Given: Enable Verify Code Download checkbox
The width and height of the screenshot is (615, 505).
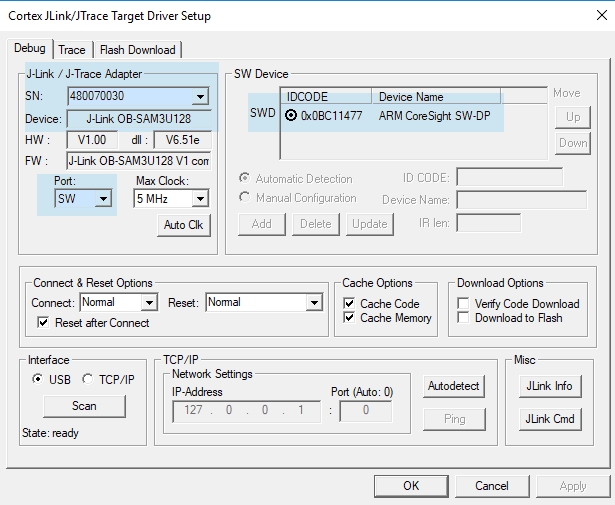Looking at the screenshot, I should click(x=463, y=303).
